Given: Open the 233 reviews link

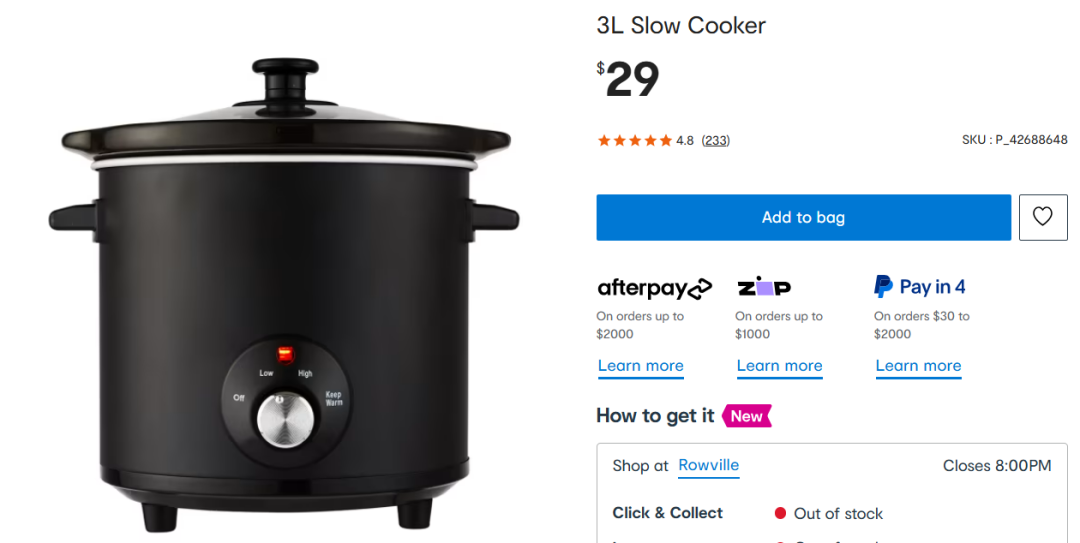Looking at the screenshot, I should tap(716, 141).
